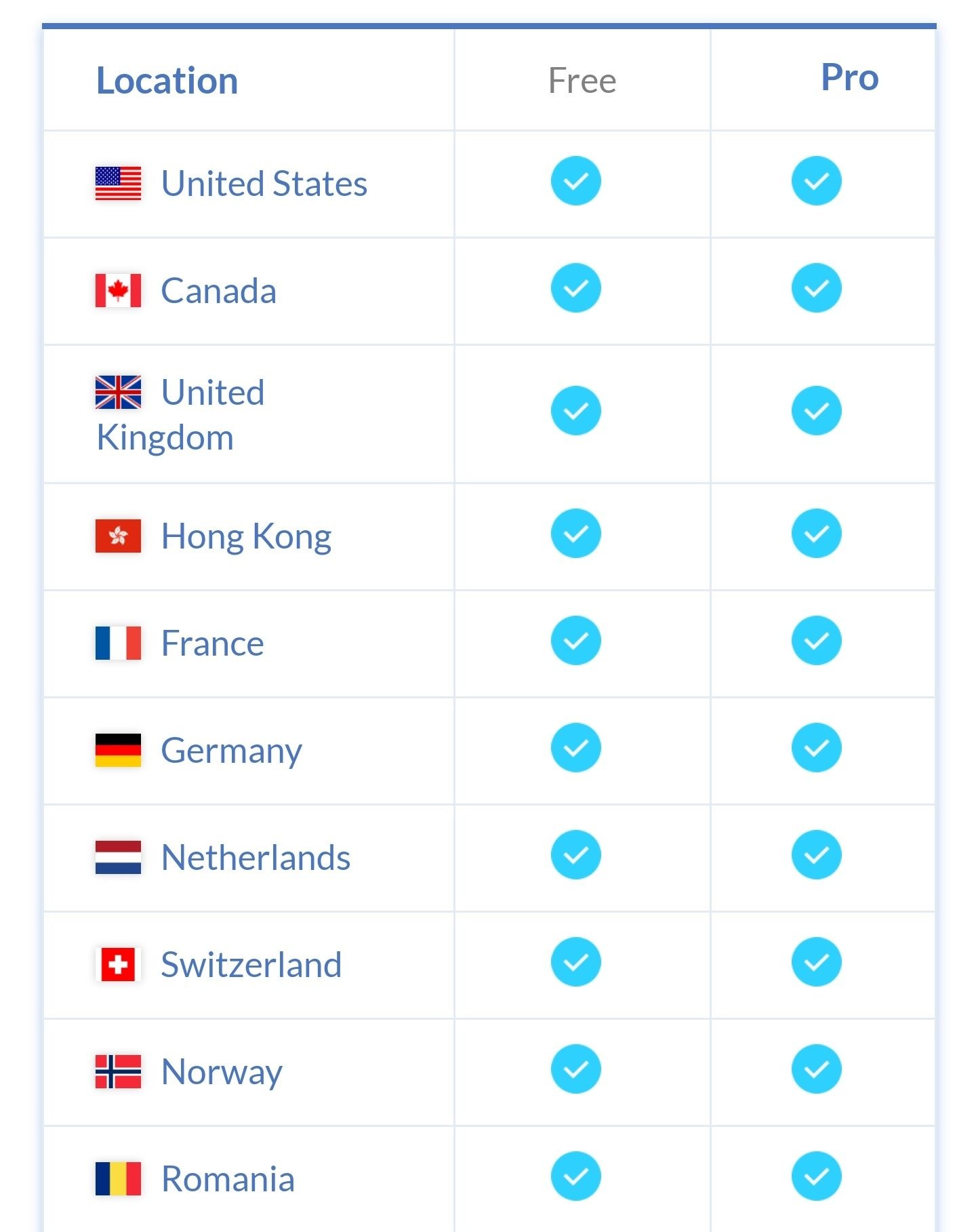Click the United States flag icon
Screen dimensions: 976x1232
(x=118, y=184)
